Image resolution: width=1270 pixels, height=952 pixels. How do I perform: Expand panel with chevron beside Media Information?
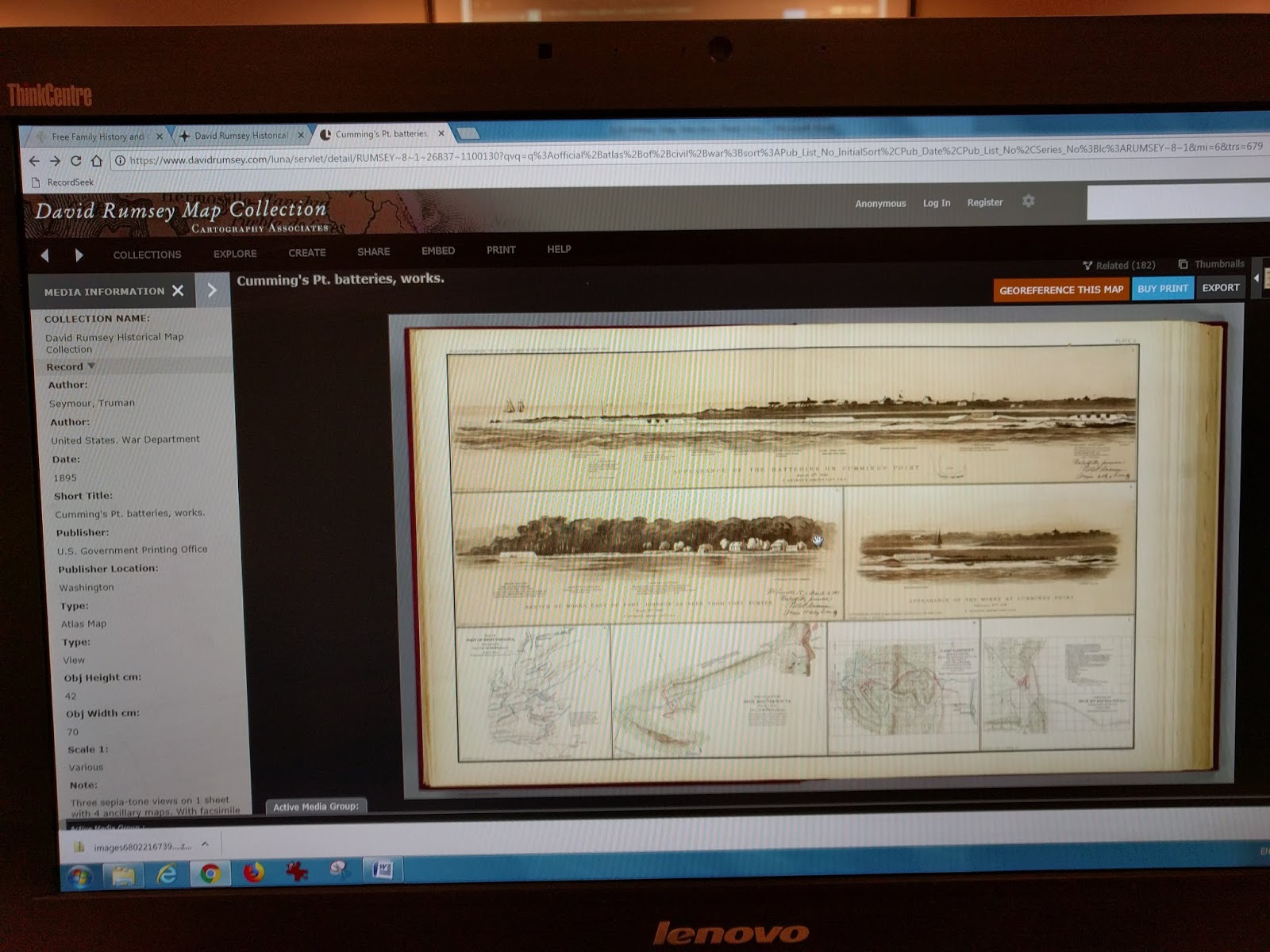[x=212, y=290]
